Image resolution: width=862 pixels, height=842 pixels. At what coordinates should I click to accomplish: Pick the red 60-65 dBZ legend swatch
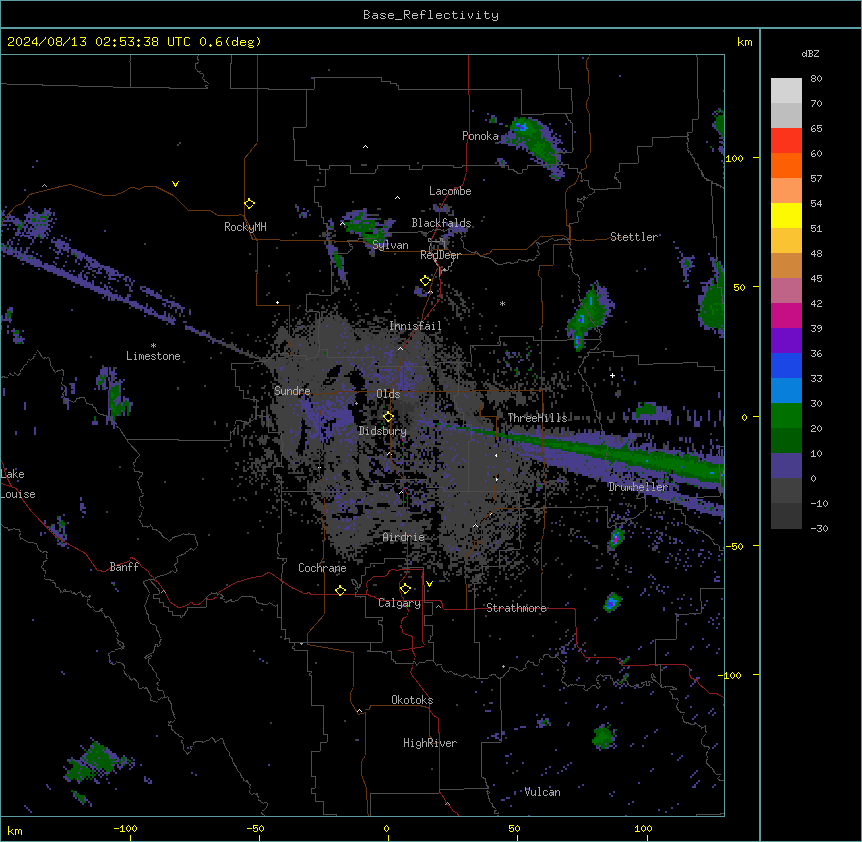coord(786,141)
